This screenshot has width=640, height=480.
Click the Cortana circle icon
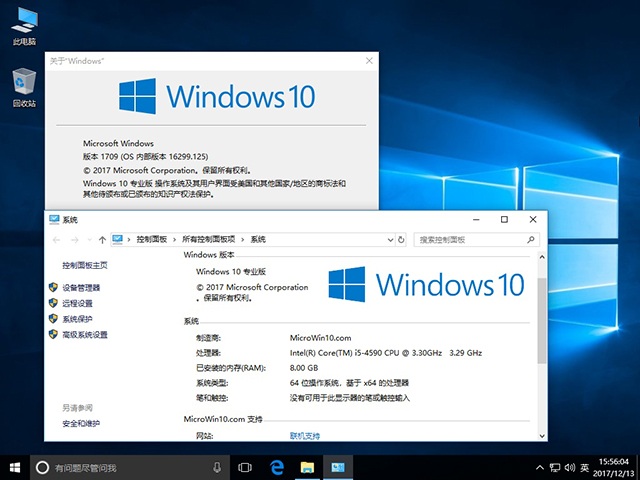point(42,468)
